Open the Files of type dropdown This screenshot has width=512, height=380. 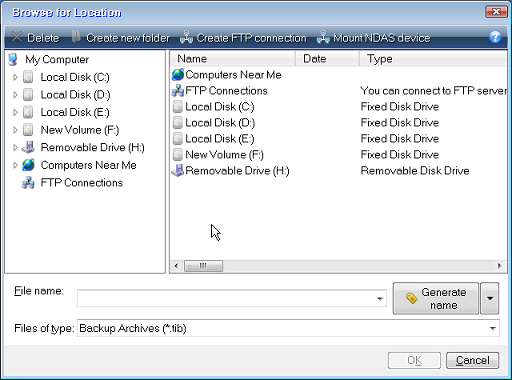pos(493,328)
